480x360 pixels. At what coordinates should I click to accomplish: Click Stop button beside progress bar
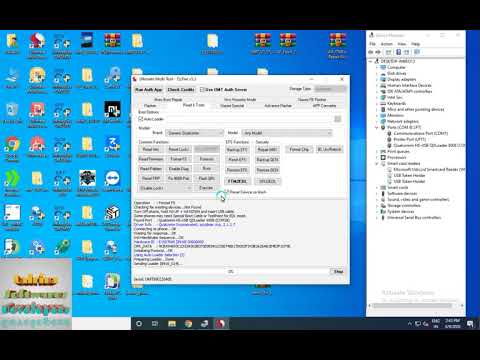[338, 272]
